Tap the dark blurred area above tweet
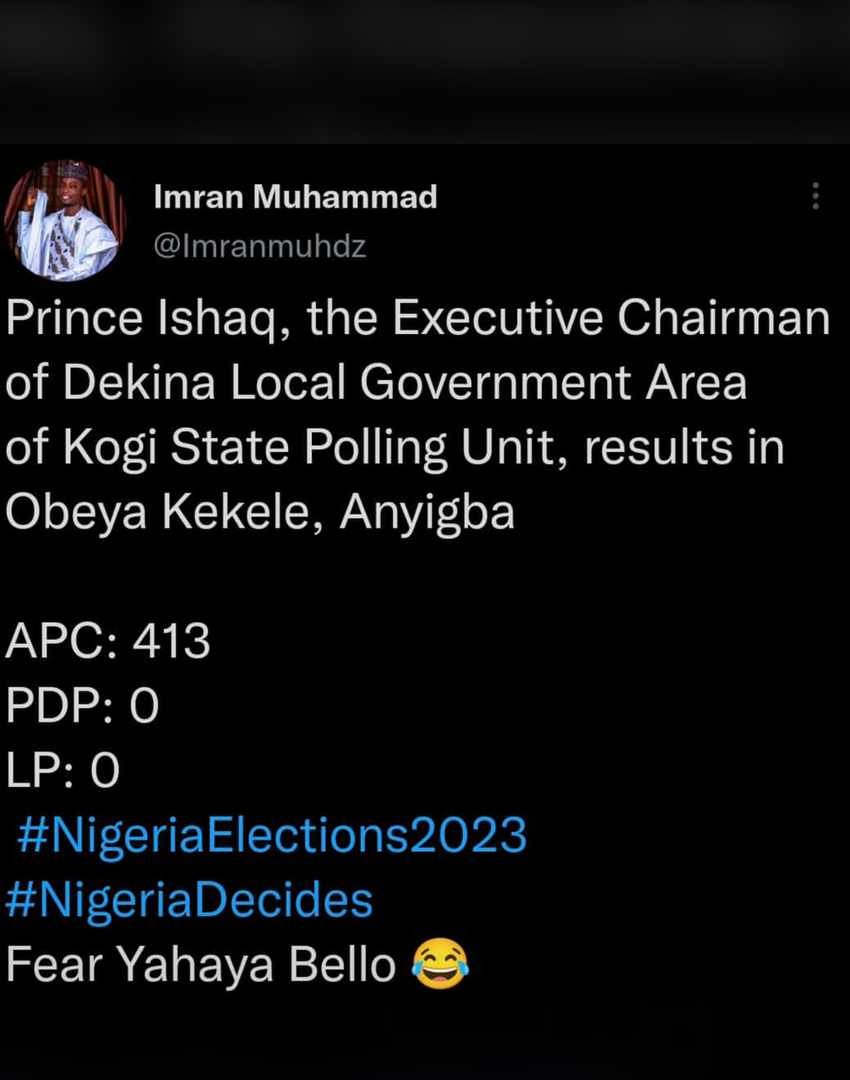The height and width of the screenshot is (1080, 850). 425,72
